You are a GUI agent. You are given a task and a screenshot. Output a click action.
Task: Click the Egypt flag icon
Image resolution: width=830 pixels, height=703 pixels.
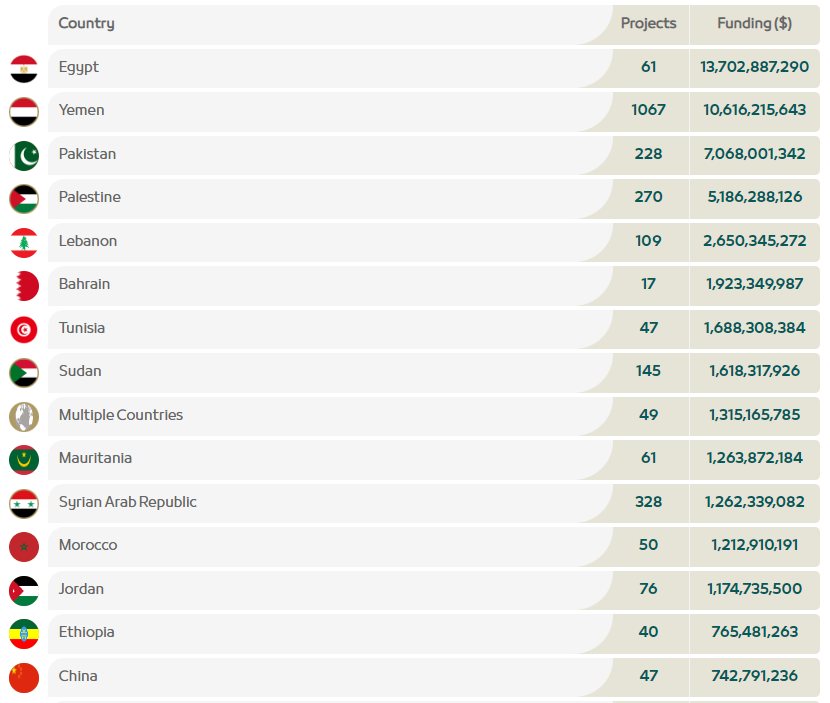tap(24, 69)
